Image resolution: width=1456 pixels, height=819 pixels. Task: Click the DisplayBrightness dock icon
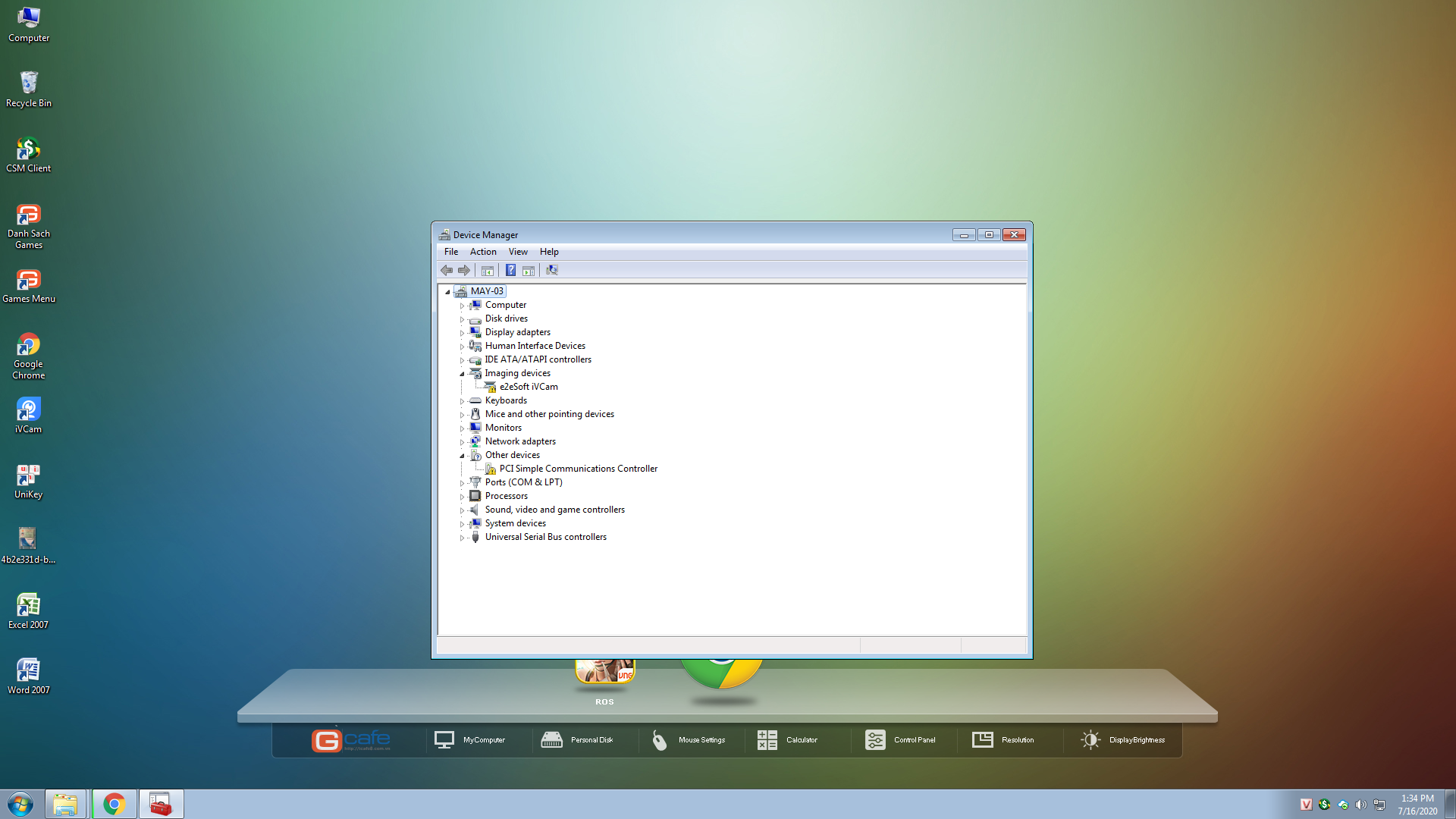click(1123, 740)
